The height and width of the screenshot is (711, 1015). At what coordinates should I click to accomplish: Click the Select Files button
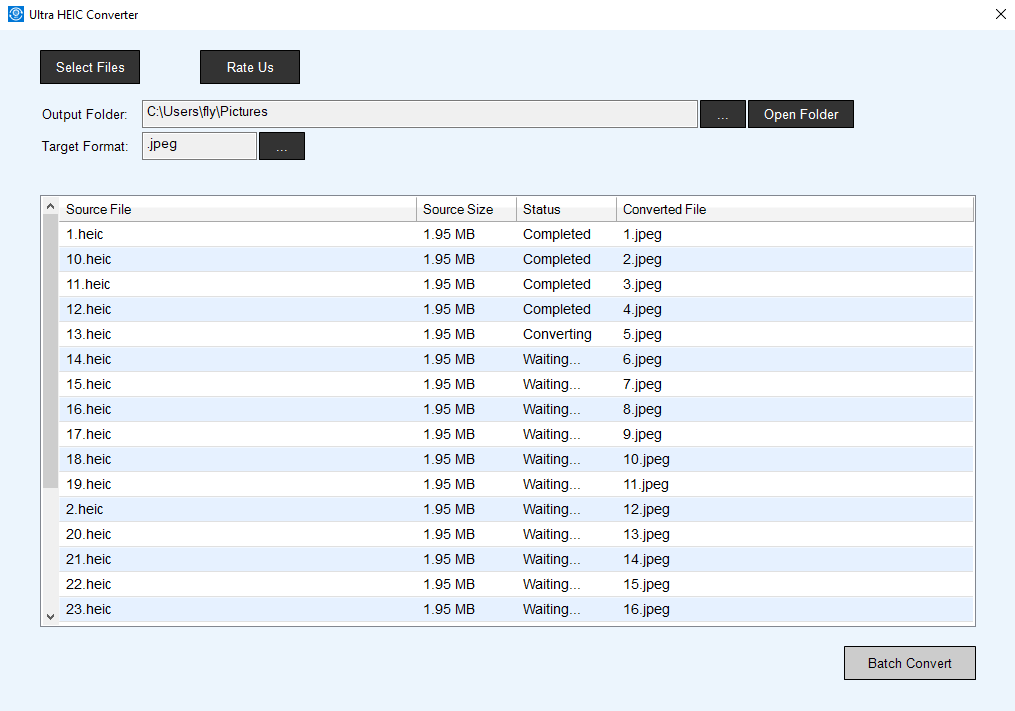click(x=90, y=67)
